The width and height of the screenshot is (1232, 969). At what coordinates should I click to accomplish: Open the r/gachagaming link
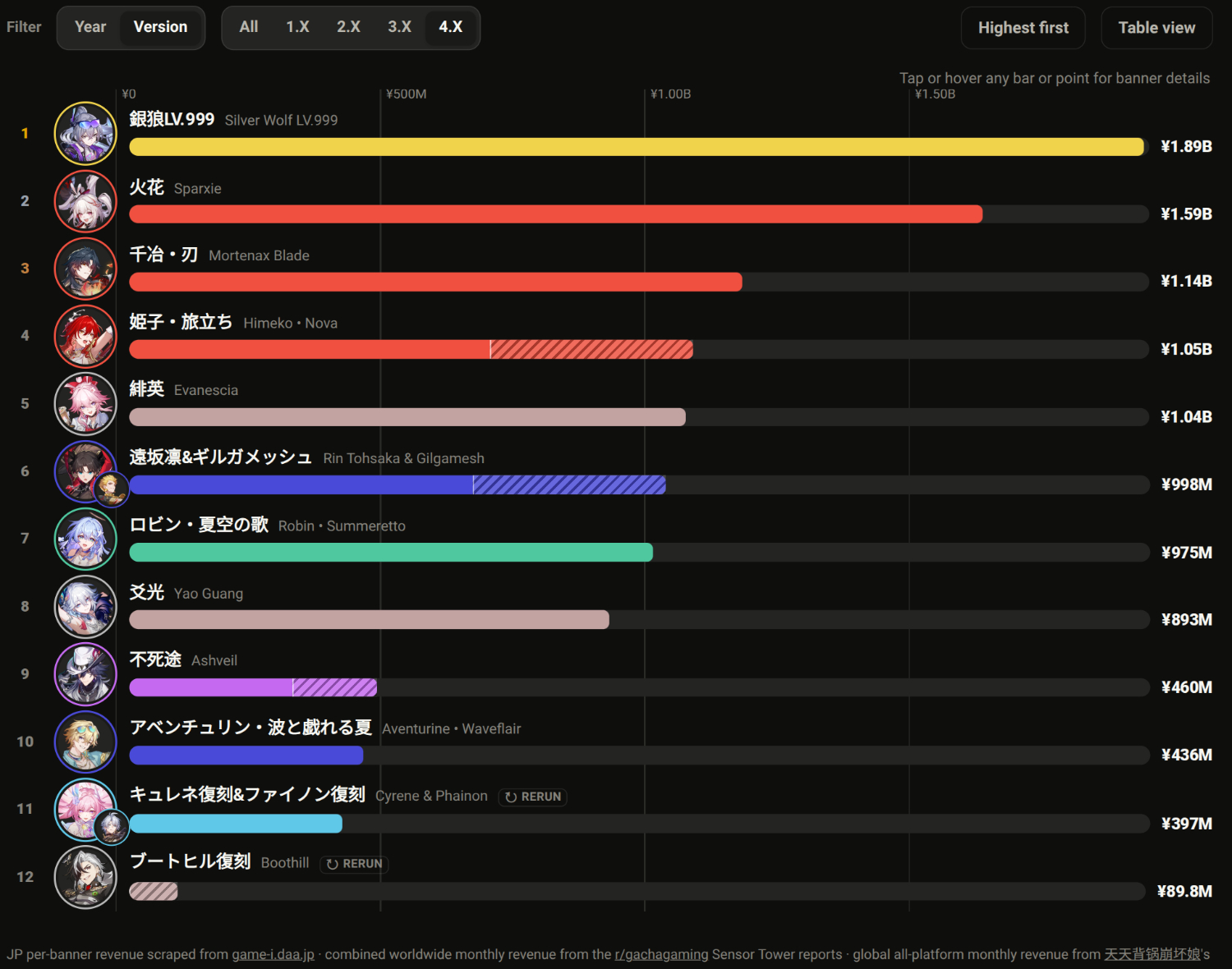661,954
